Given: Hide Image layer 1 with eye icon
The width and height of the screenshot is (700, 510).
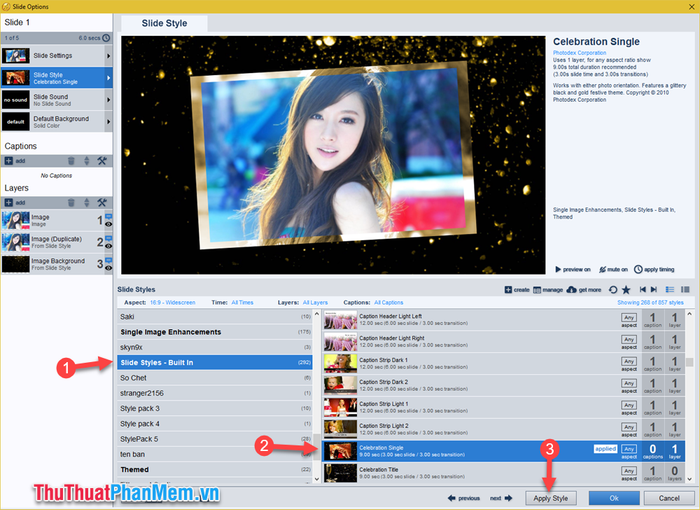Looking at the screenshot, I should coord(108,224).
